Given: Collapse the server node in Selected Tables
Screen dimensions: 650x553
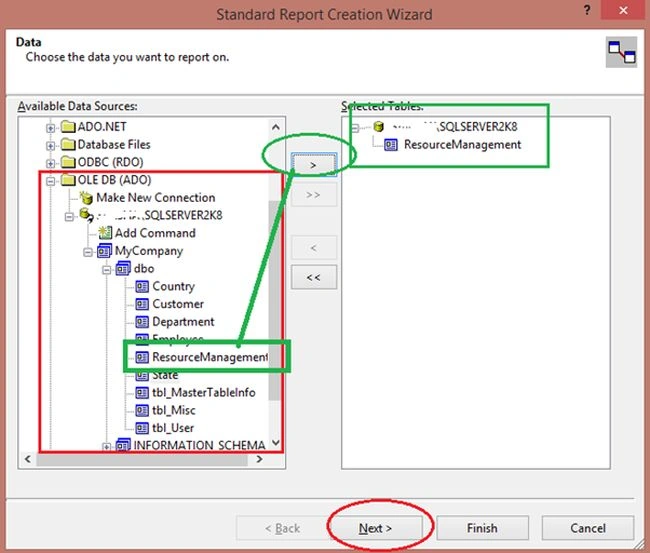Looking at the screenshot, I should tap(355, 128).
